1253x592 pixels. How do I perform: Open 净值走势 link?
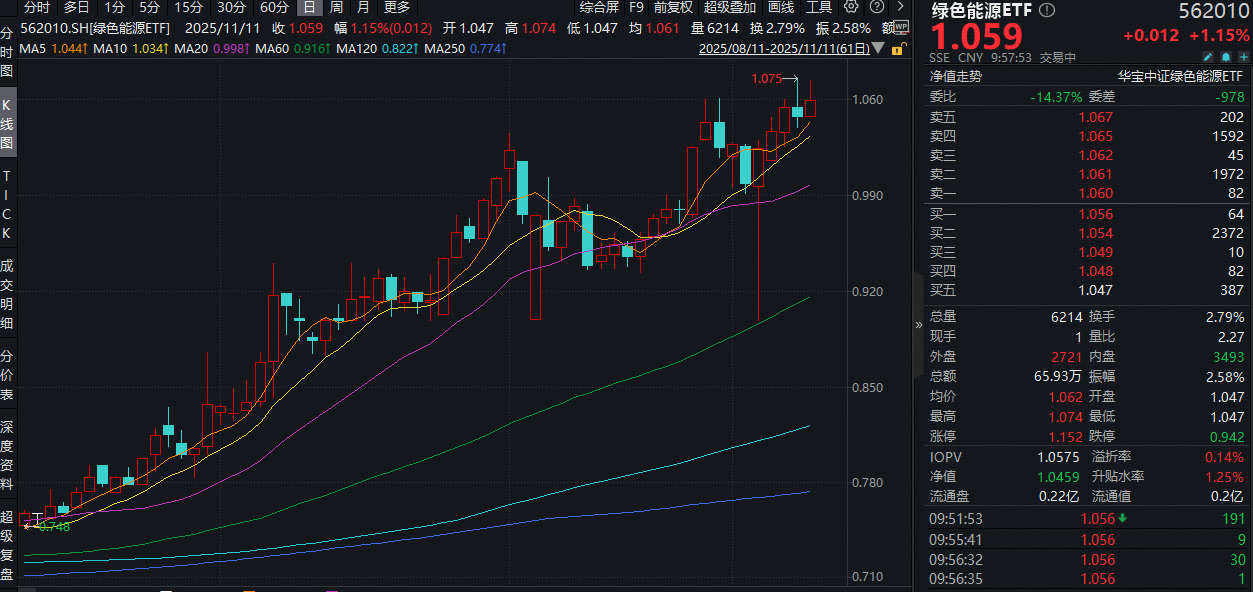click(957, 76)
